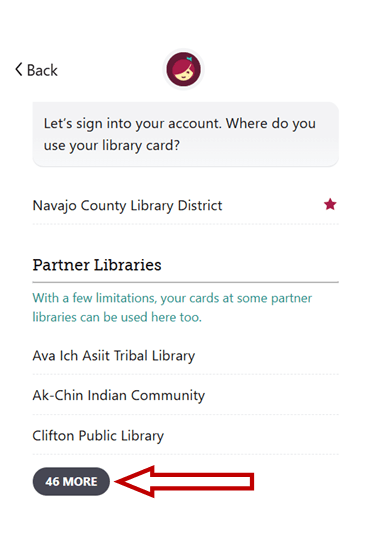The width and height of the screenshot is (365, 540).
Task: Expand the list with 46 MORE button
Action: (x=71, y=481)
